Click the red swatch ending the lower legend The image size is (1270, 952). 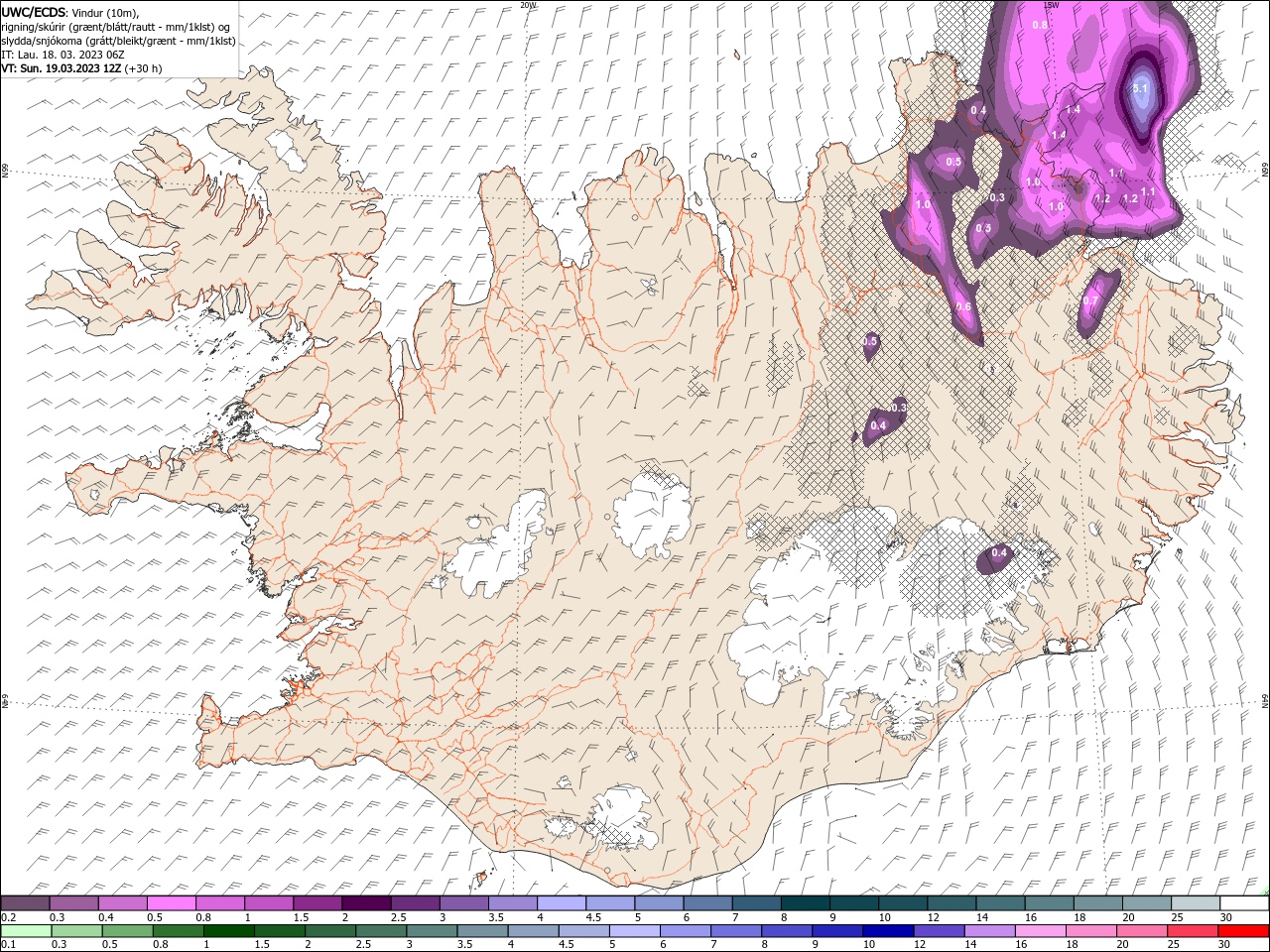pos(1243,930)
